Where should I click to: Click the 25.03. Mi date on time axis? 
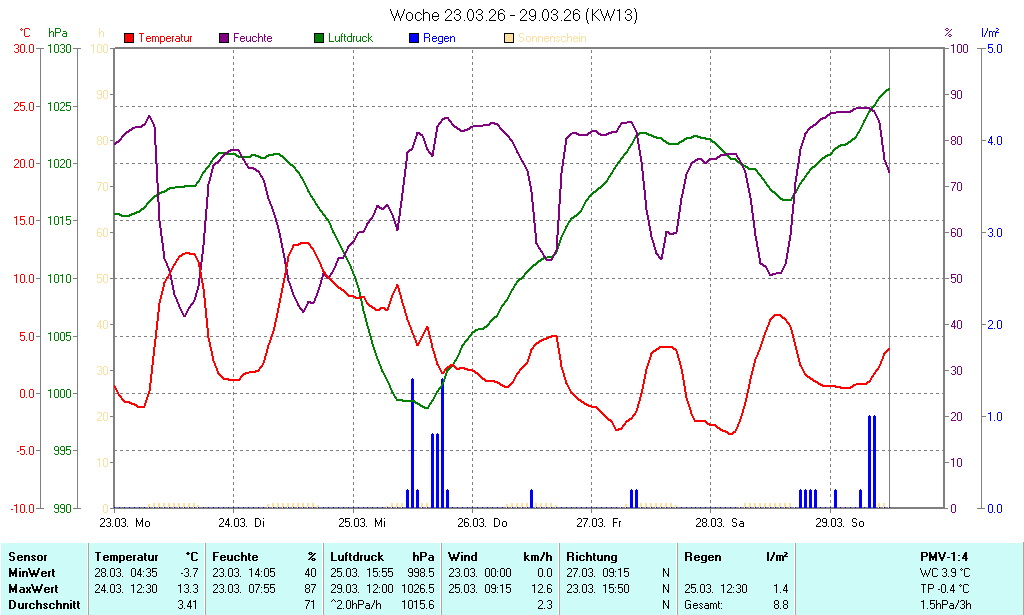pyautogui.click(x=362, y=523)
